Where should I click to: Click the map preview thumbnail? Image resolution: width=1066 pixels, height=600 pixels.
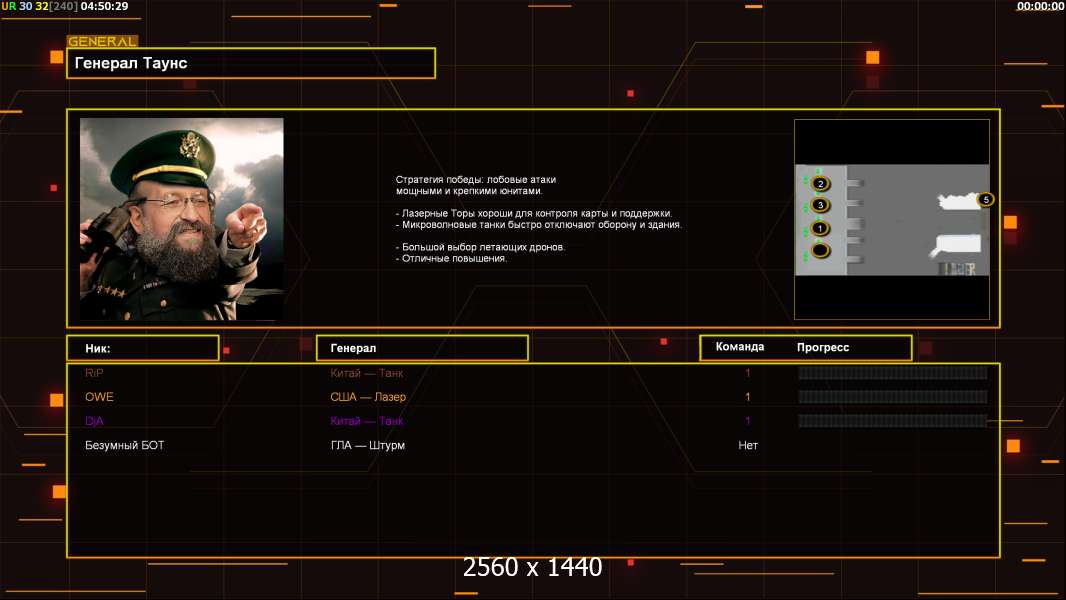(892, 219)
